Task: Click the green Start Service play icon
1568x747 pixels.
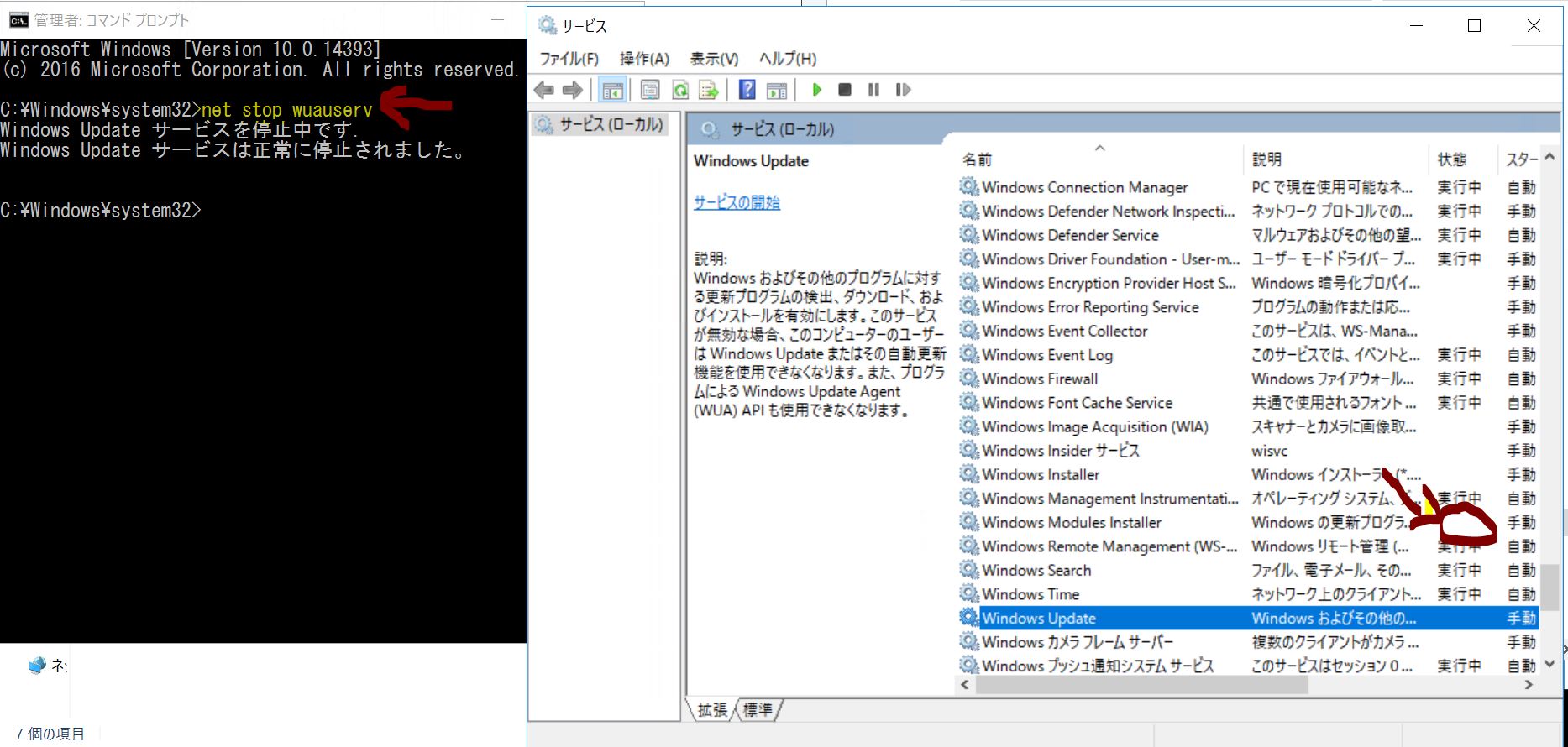Action: pyautogui.click(x=816, y=90)
